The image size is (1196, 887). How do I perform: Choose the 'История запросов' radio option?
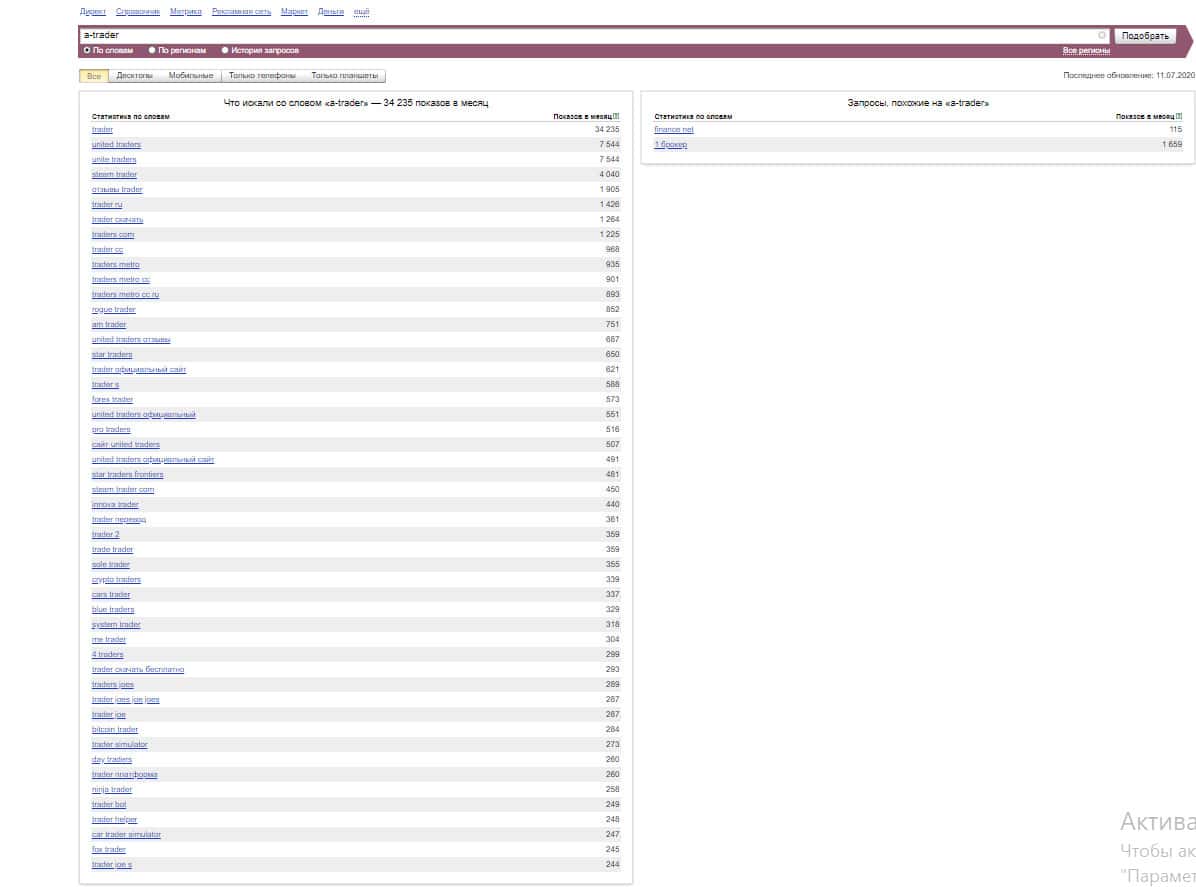[x=225, y=50]
